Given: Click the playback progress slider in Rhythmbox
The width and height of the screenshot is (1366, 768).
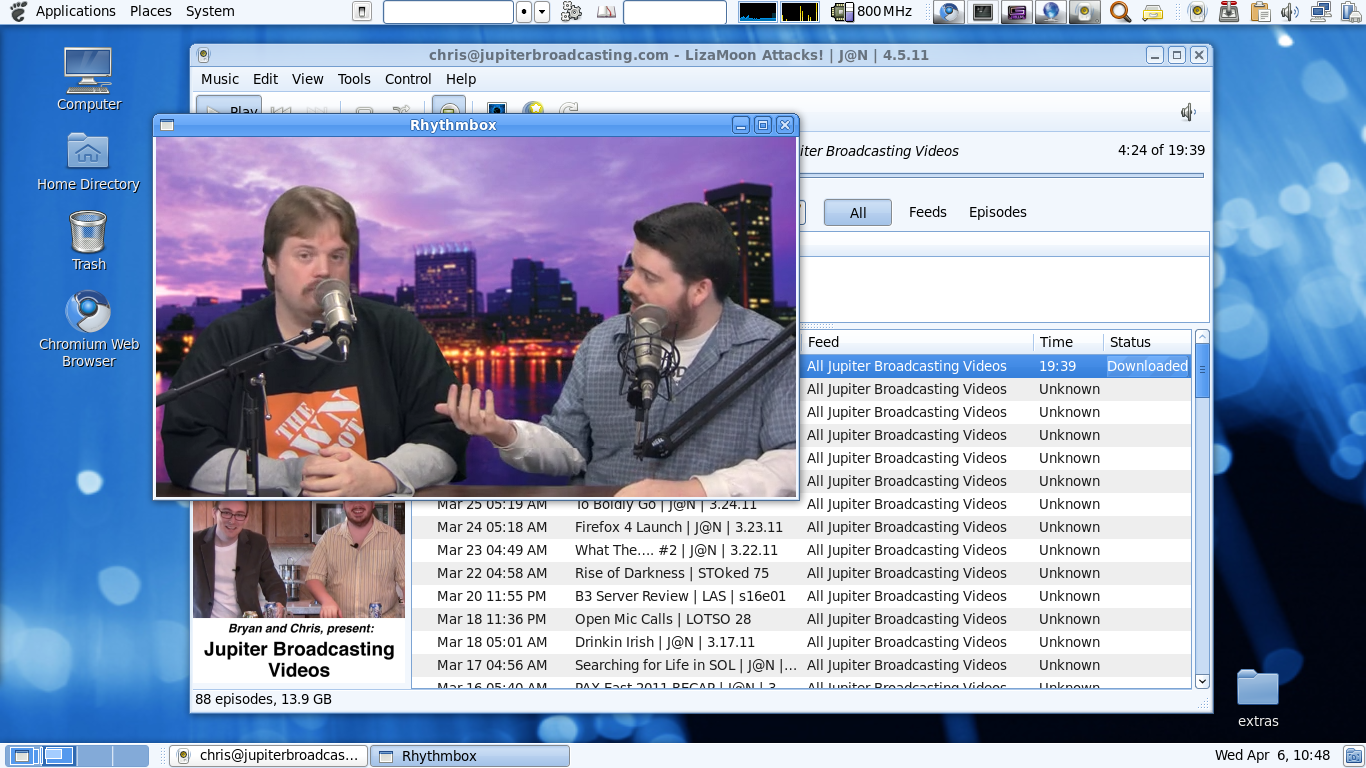Looking at the screenshot, I should [1000, 175].
